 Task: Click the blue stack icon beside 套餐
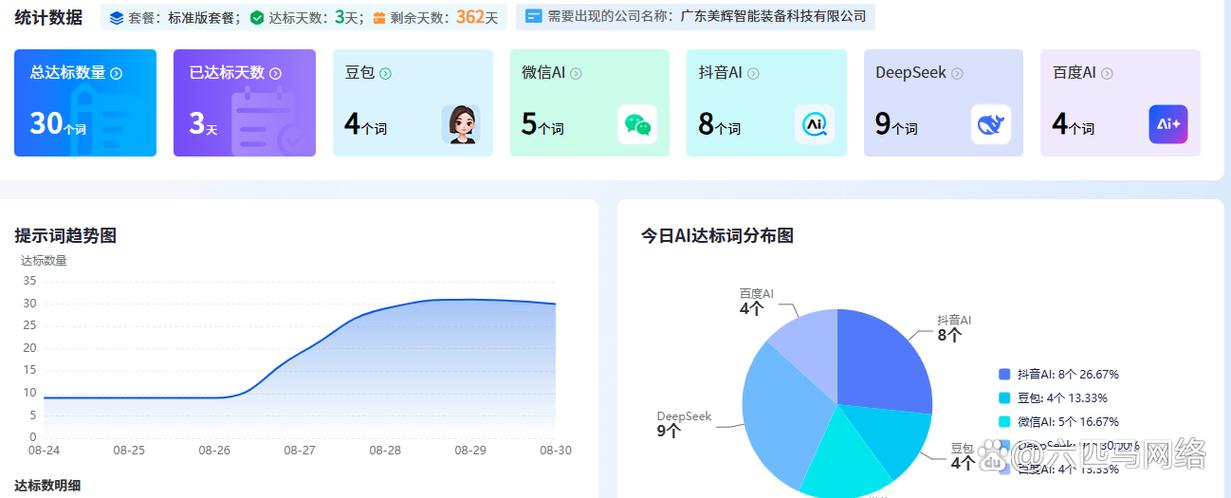click(117, 18)
